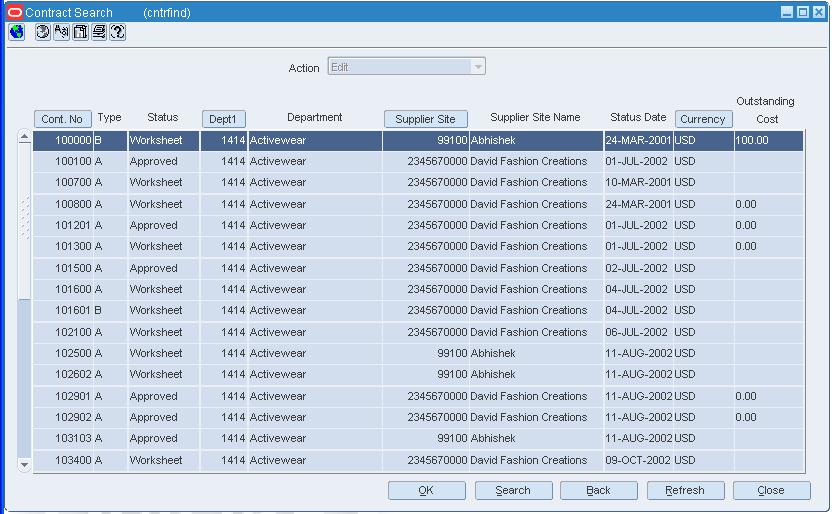Click Dept 1414 in row 100700

click(x=223, y=182)
